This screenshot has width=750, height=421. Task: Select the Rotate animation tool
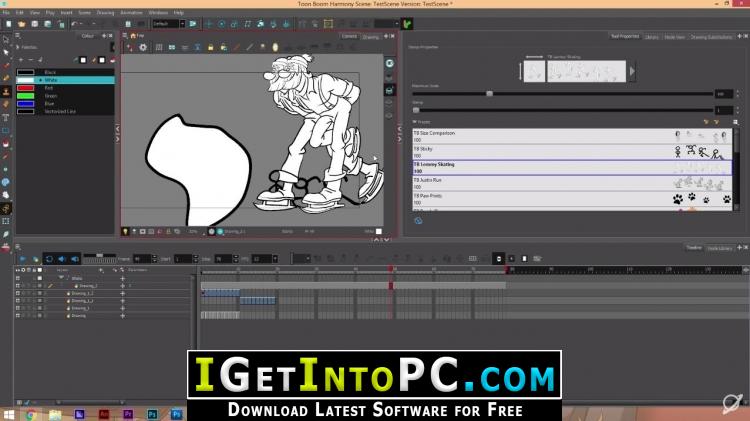coord(221,24)
